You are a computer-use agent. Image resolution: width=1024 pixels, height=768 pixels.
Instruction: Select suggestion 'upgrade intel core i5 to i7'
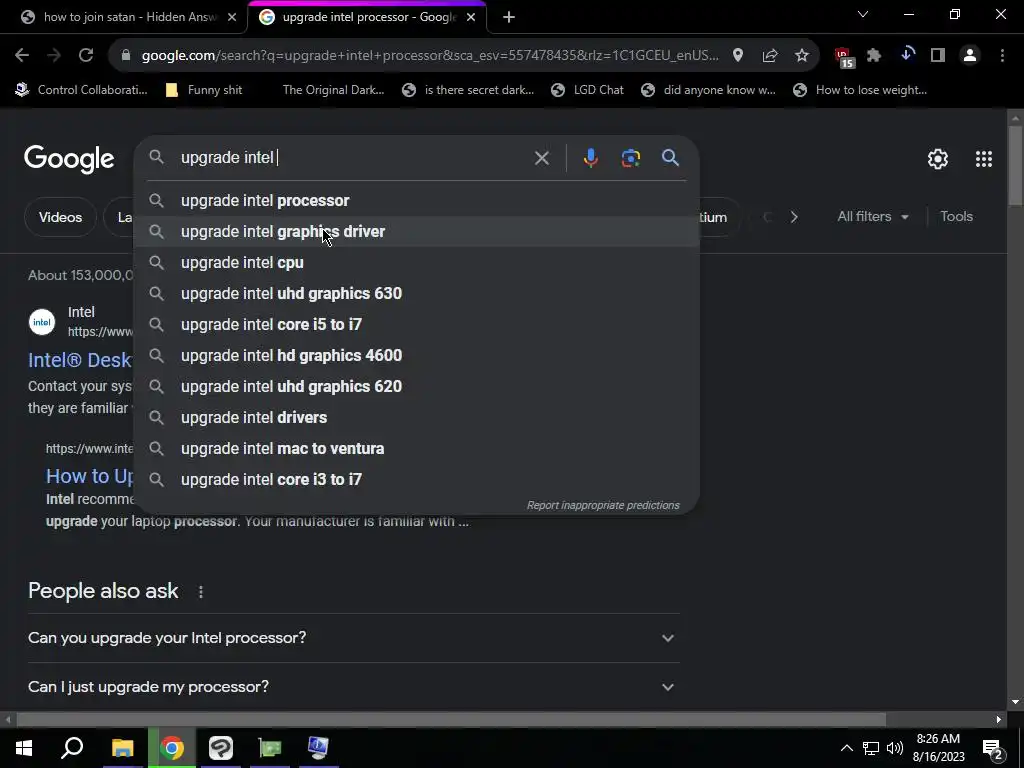[x=417, y=325]
